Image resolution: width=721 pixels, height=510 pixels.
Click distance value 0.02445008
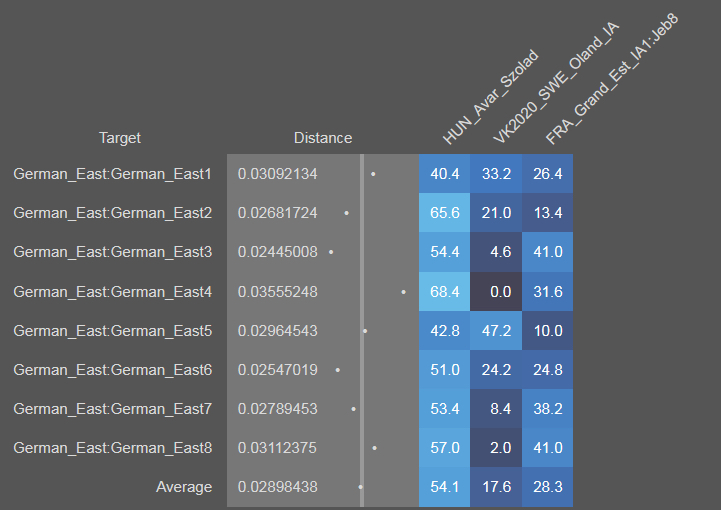(x=277, y=252)
